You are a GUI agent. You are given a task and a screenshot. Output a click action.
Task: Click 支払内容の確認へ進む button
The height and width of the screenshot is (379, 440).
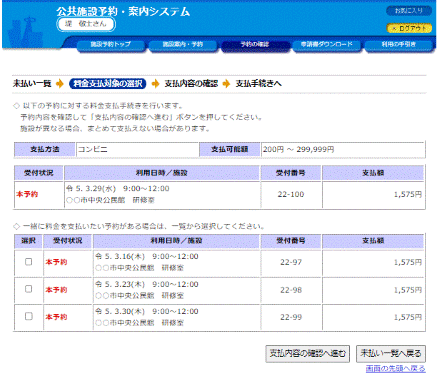click(x=308, y=353)
